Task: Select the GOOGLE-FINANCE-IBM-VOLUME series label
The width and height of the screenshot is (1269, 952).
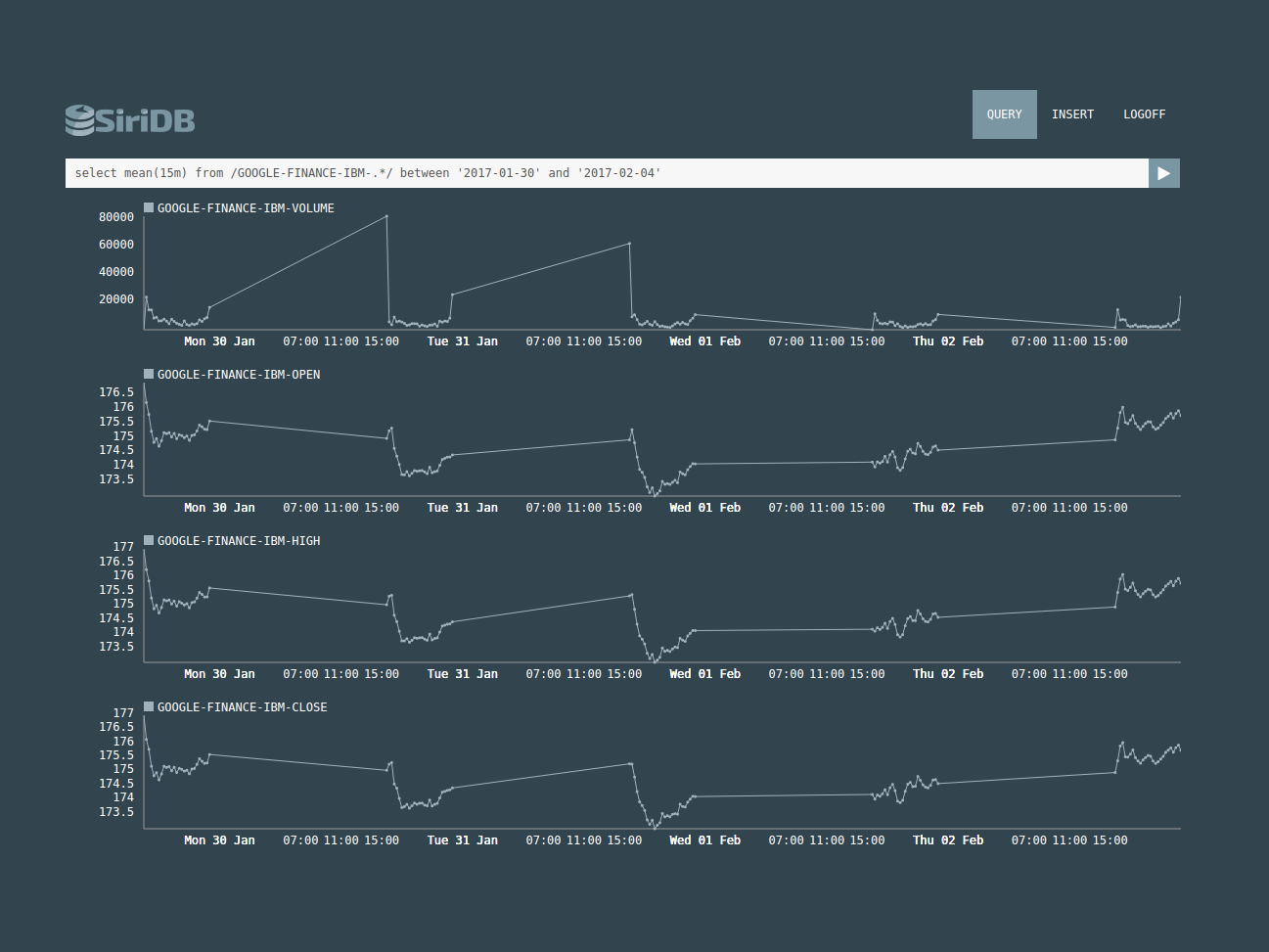Action: click(x=246, y=208)
